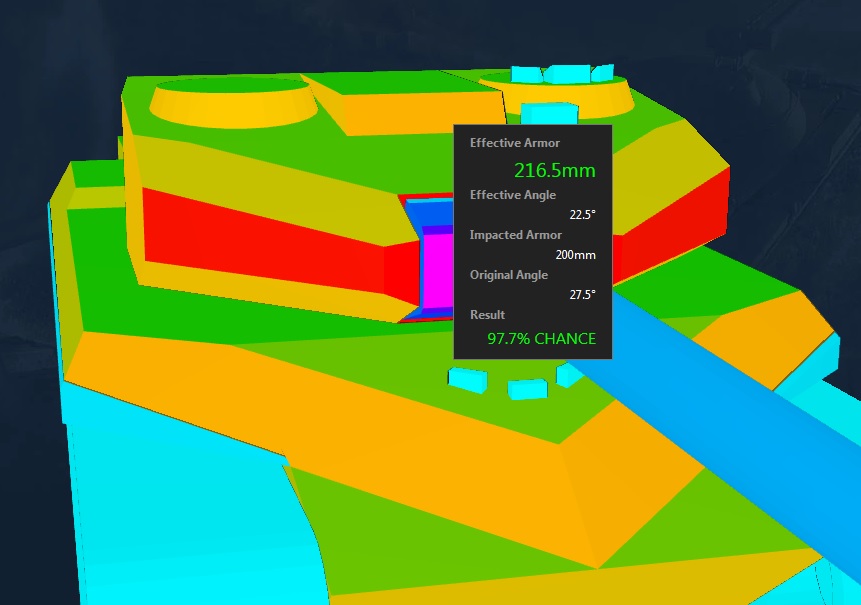Click the leftmost cyan block on hull deck
Screen dimensions: 861x605
[x=467, y=380]
